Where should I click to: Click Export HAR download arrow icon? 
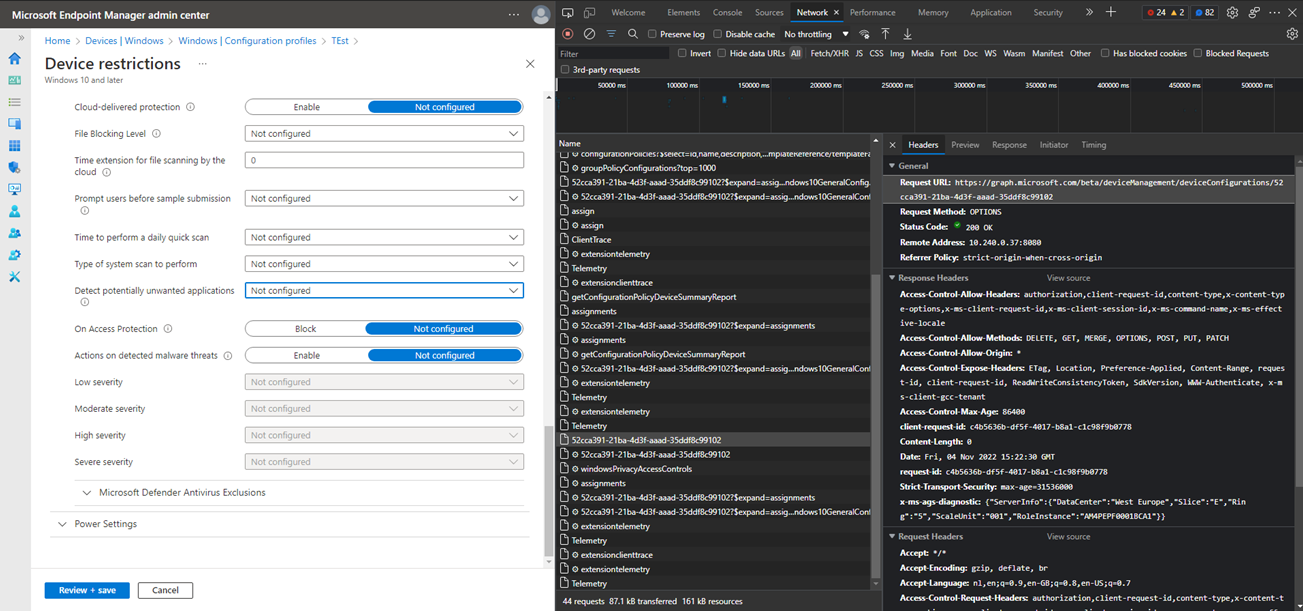point(907,34)
